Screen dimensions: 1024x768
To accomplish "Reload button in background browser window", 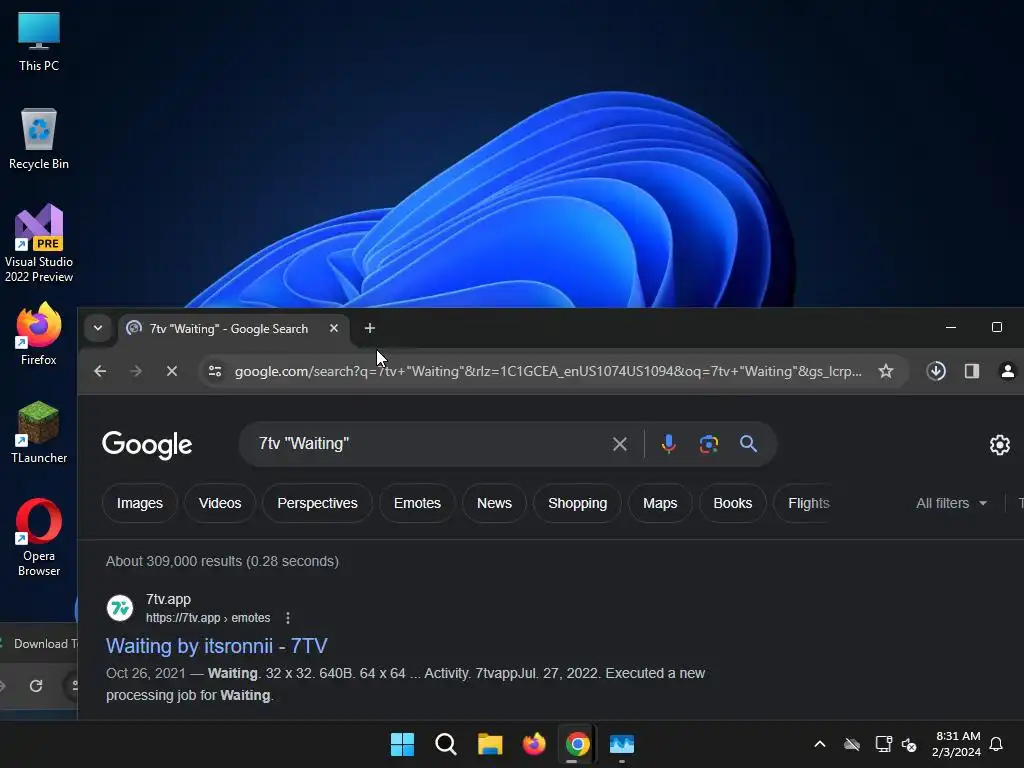I will (36, 686).
